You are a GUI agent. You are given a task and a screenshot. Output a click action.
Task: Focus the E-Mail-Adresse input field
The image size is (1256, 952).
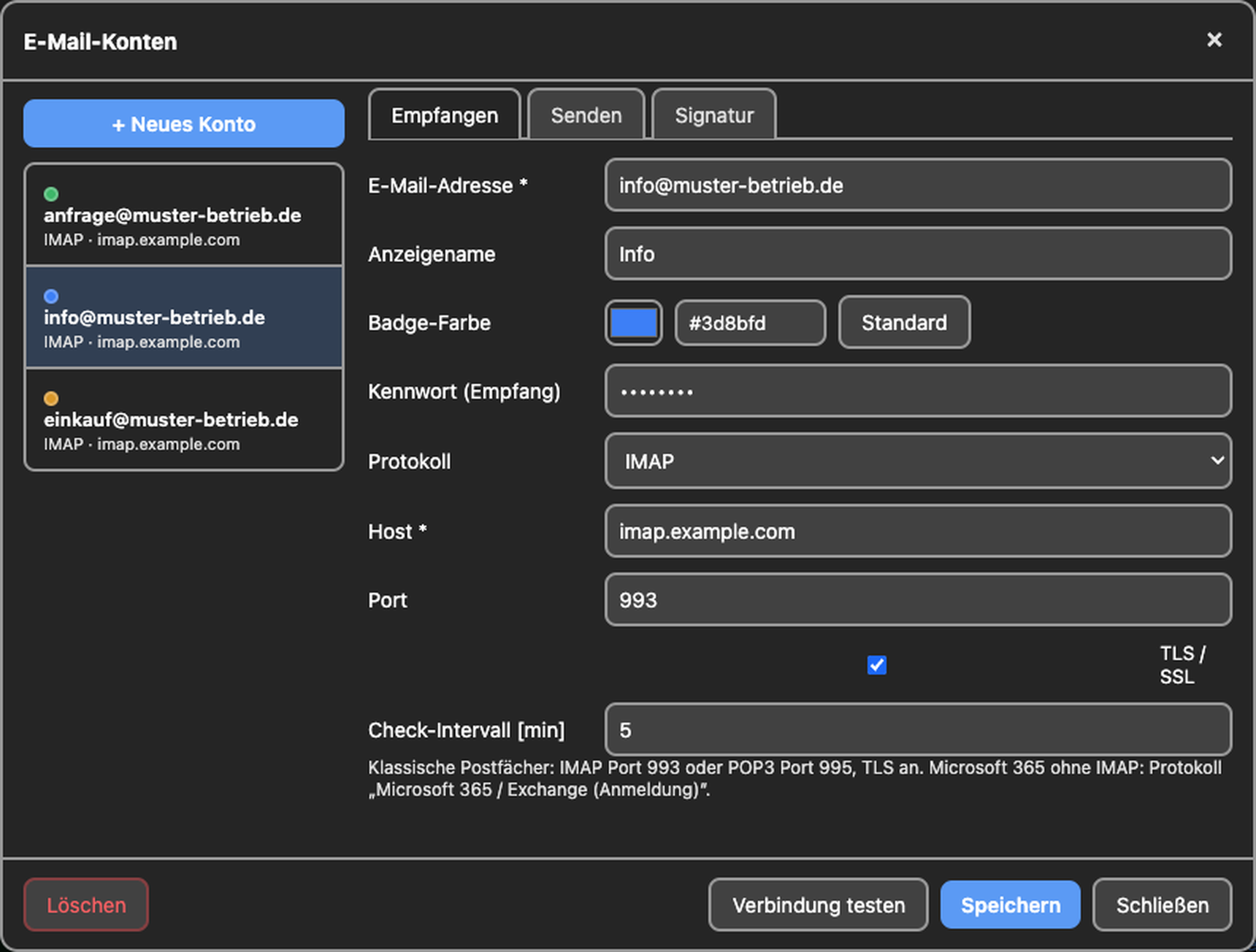click(x=918, y=185)
